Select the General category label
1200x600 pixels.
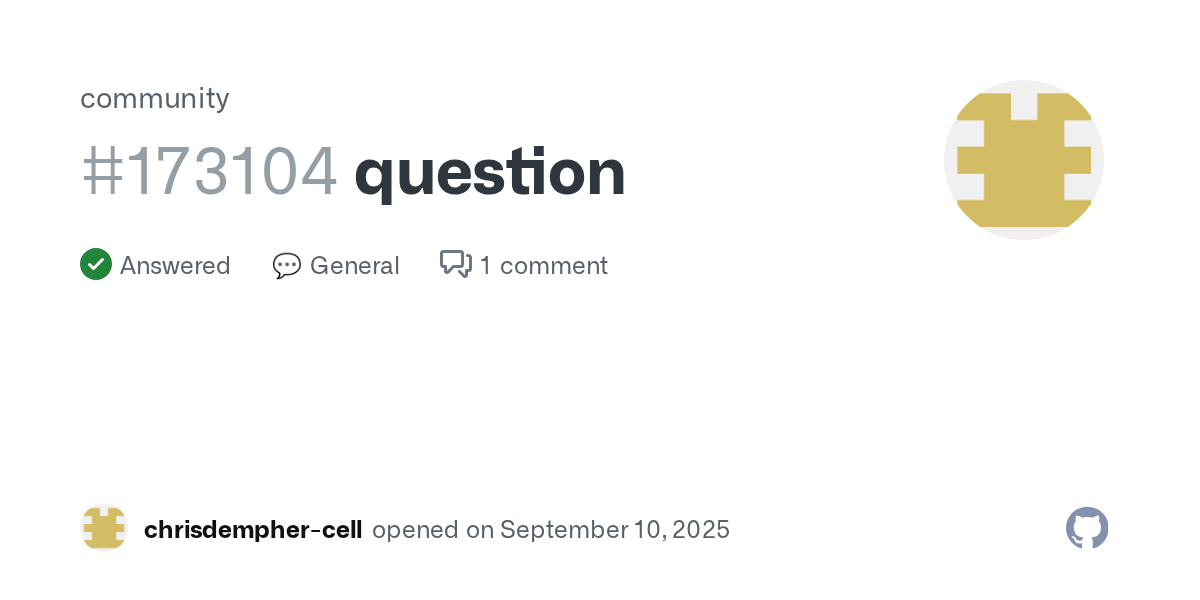[355, 266]
